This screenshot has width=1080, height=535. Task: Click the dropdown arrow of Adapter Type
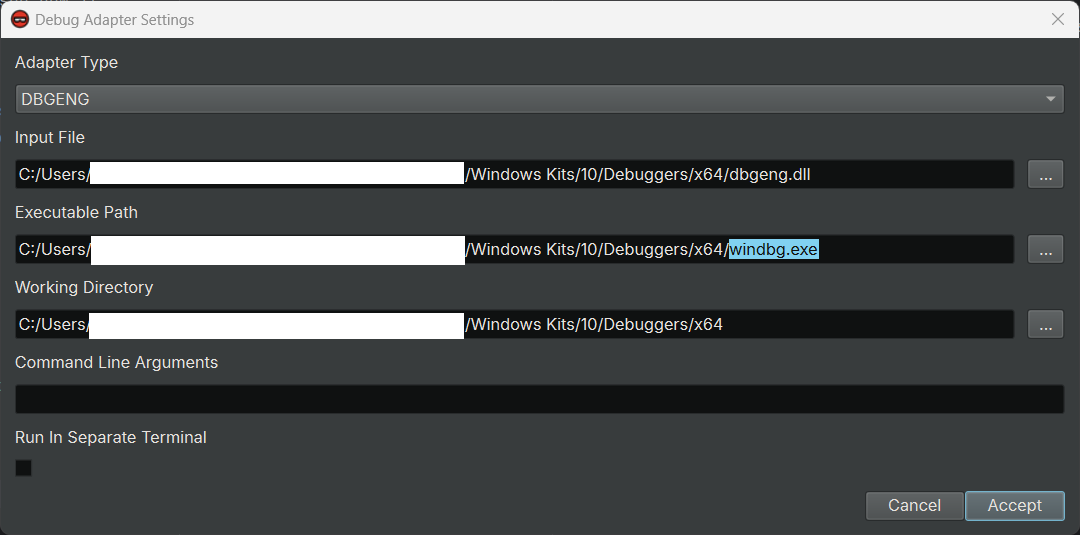pos(1050,99)
